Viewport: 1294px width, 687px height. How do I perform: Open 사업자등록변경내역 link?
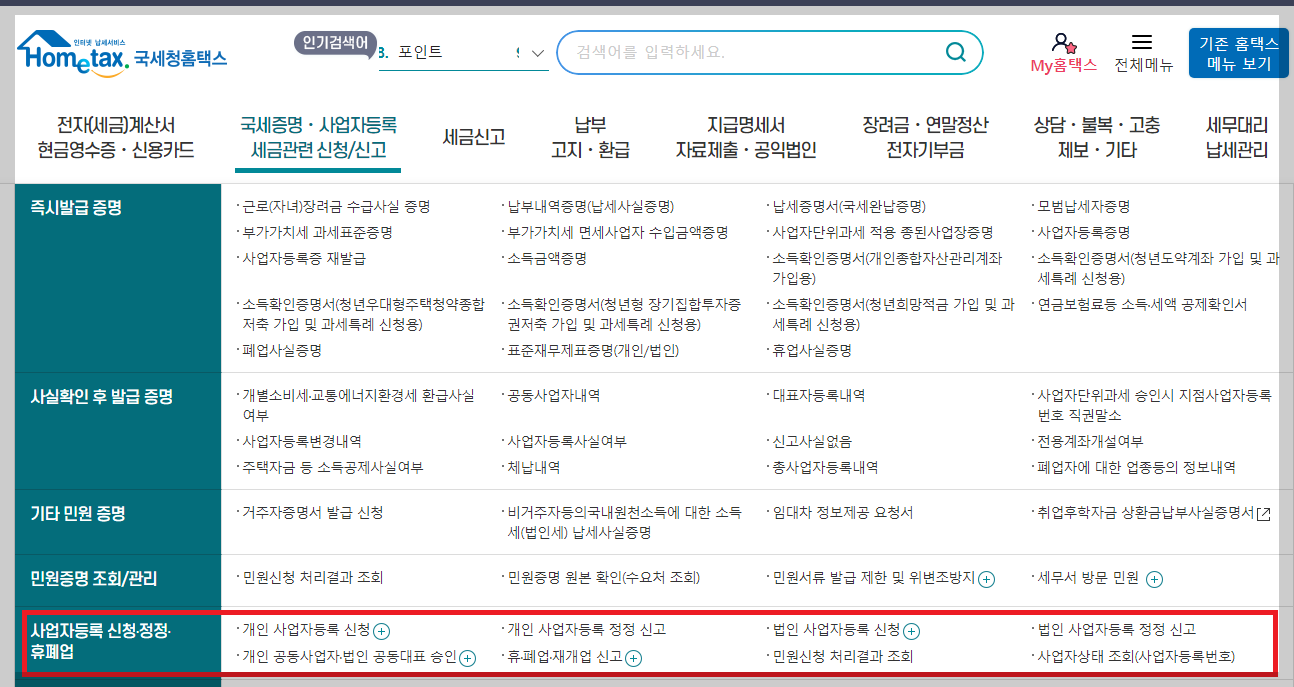tap(301, 441)
